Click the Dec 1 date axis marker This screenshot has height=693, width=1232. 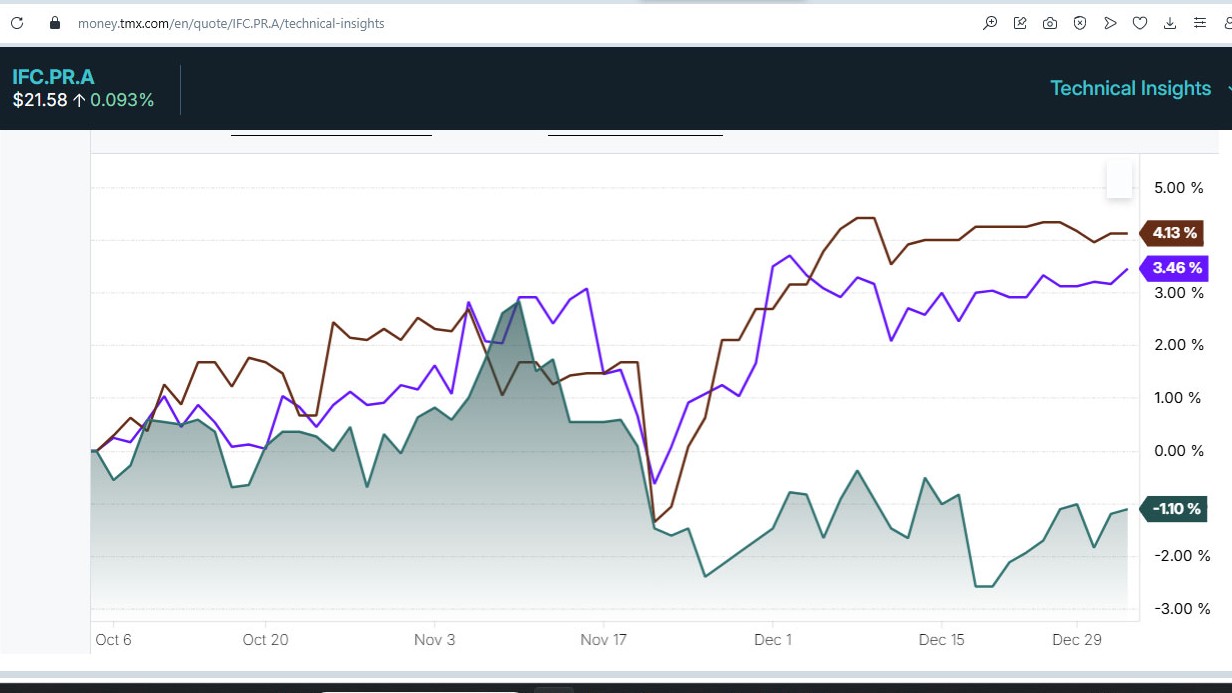coord(773,639)
